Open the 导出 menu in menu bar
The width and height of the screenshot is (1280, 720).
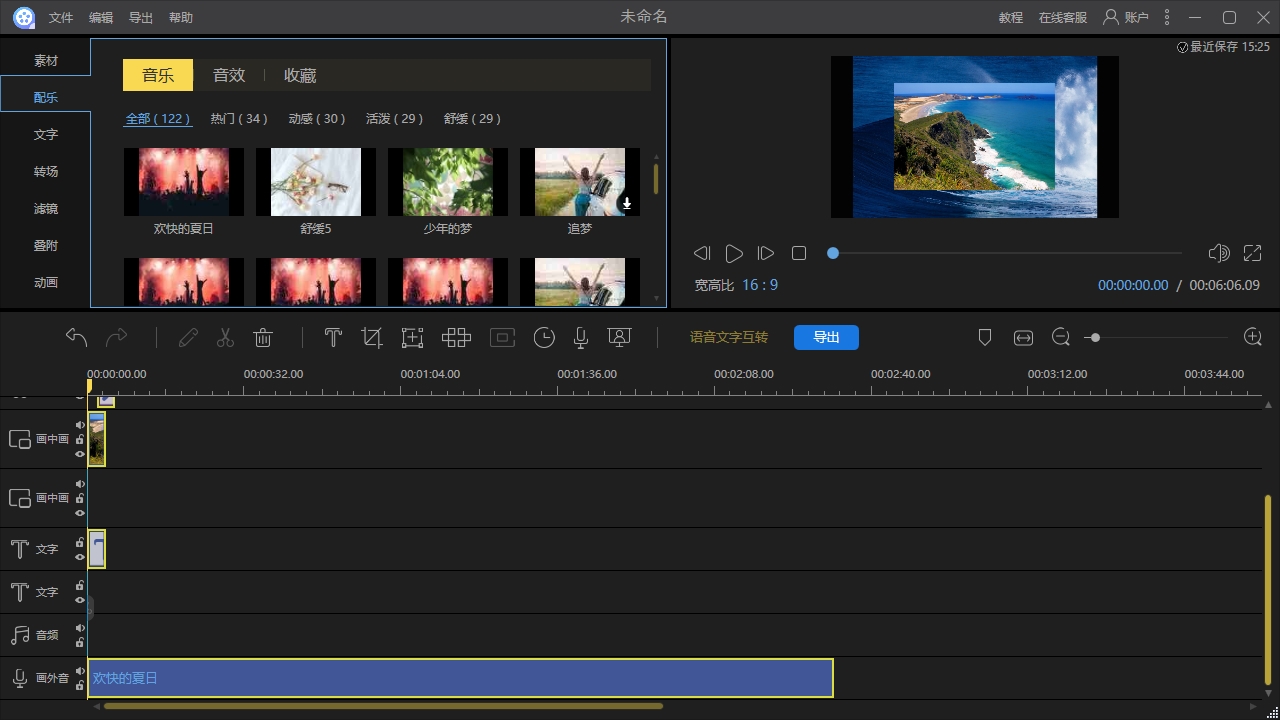click(x=141, y=18)
